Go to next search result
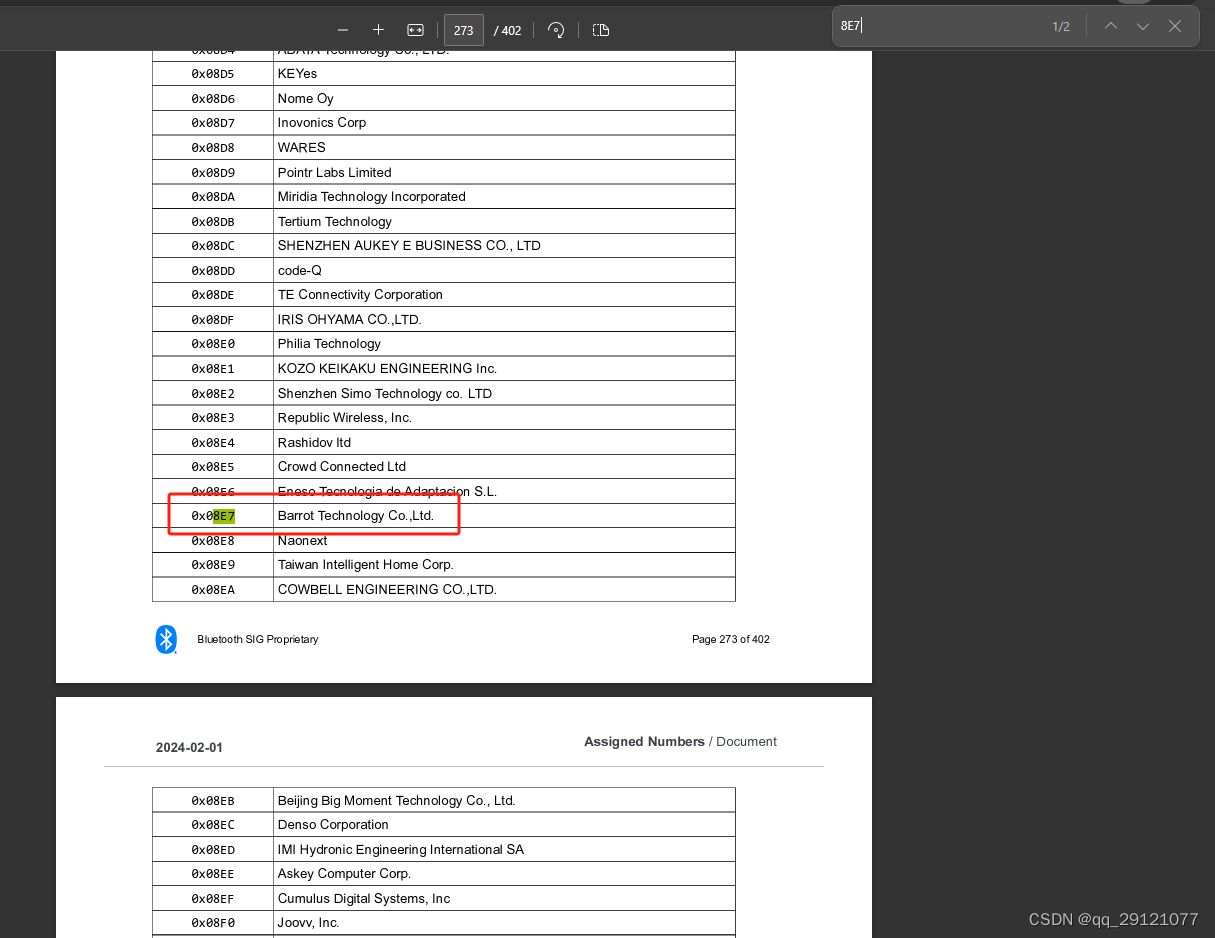The width and height of the screenshot is (1215, 938). 1143,26
